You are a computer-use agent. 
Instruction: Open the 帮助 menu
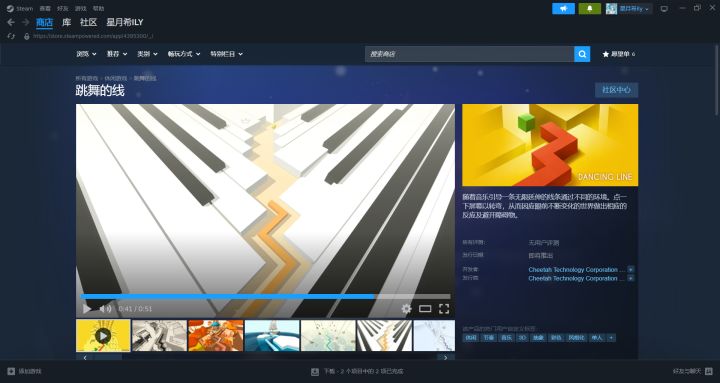(98, 8)
